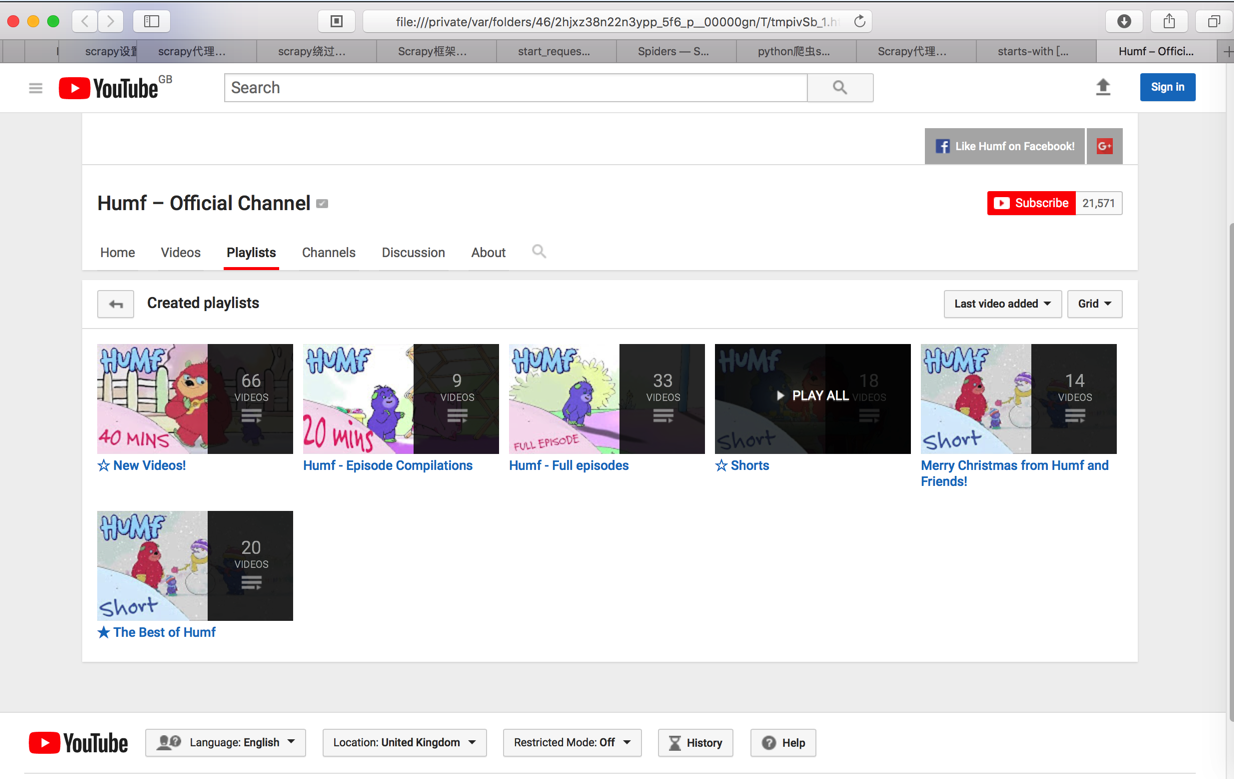Click Like Humf on Facebook button
The height and width of the screenshot is (779, 1234).
pyautogui.click(x=1005, y=146)
